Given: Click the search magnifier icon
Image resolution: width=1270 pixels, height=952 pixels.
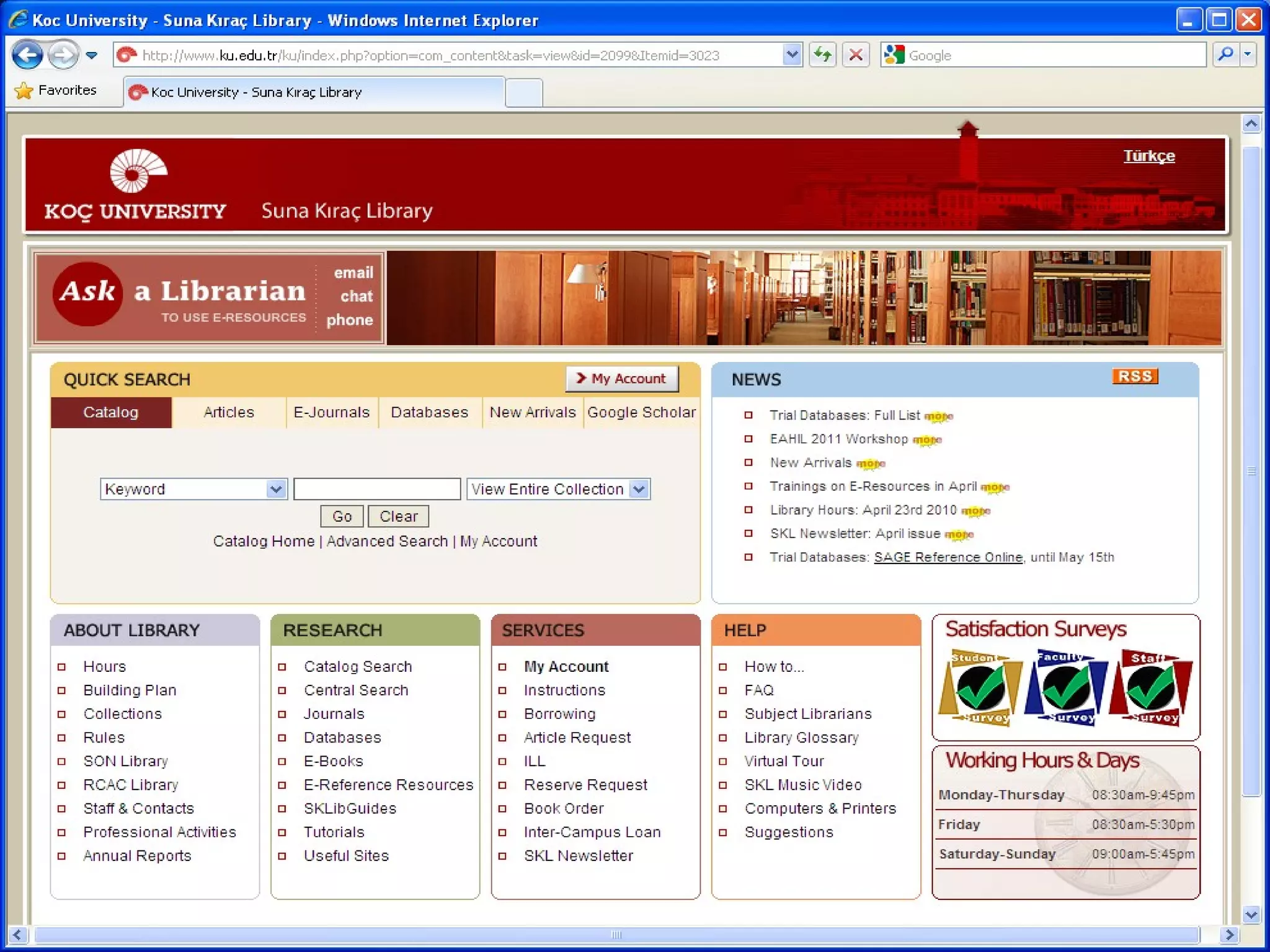Looking at the screenshot, I should point(1225,55).
